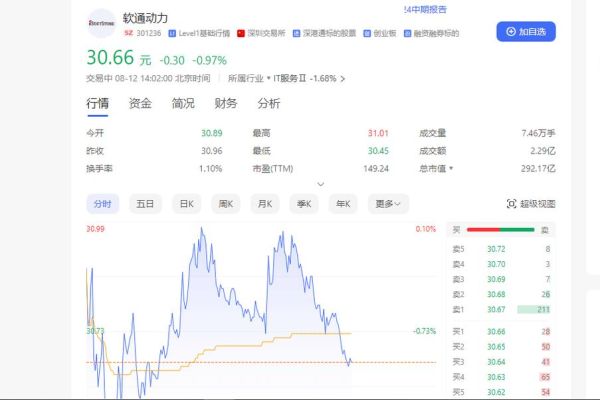Image resolution: width=600 pixels, height=400 pixels.
Task: Click the 卖5 price 30.72 row
Action: tap(501, 249)
